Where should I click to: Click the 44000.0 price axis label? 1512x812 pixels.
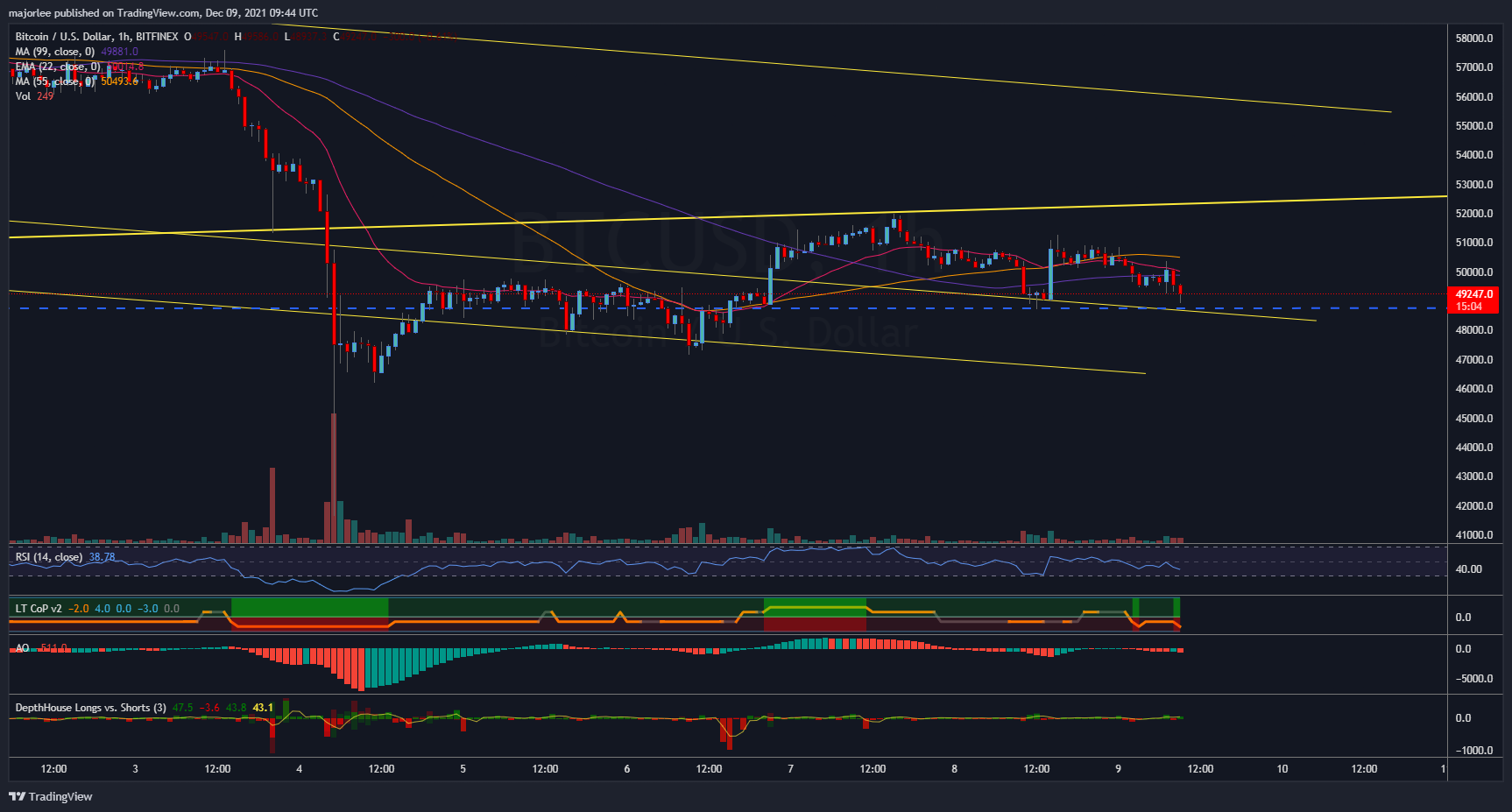click(1474, 448)
